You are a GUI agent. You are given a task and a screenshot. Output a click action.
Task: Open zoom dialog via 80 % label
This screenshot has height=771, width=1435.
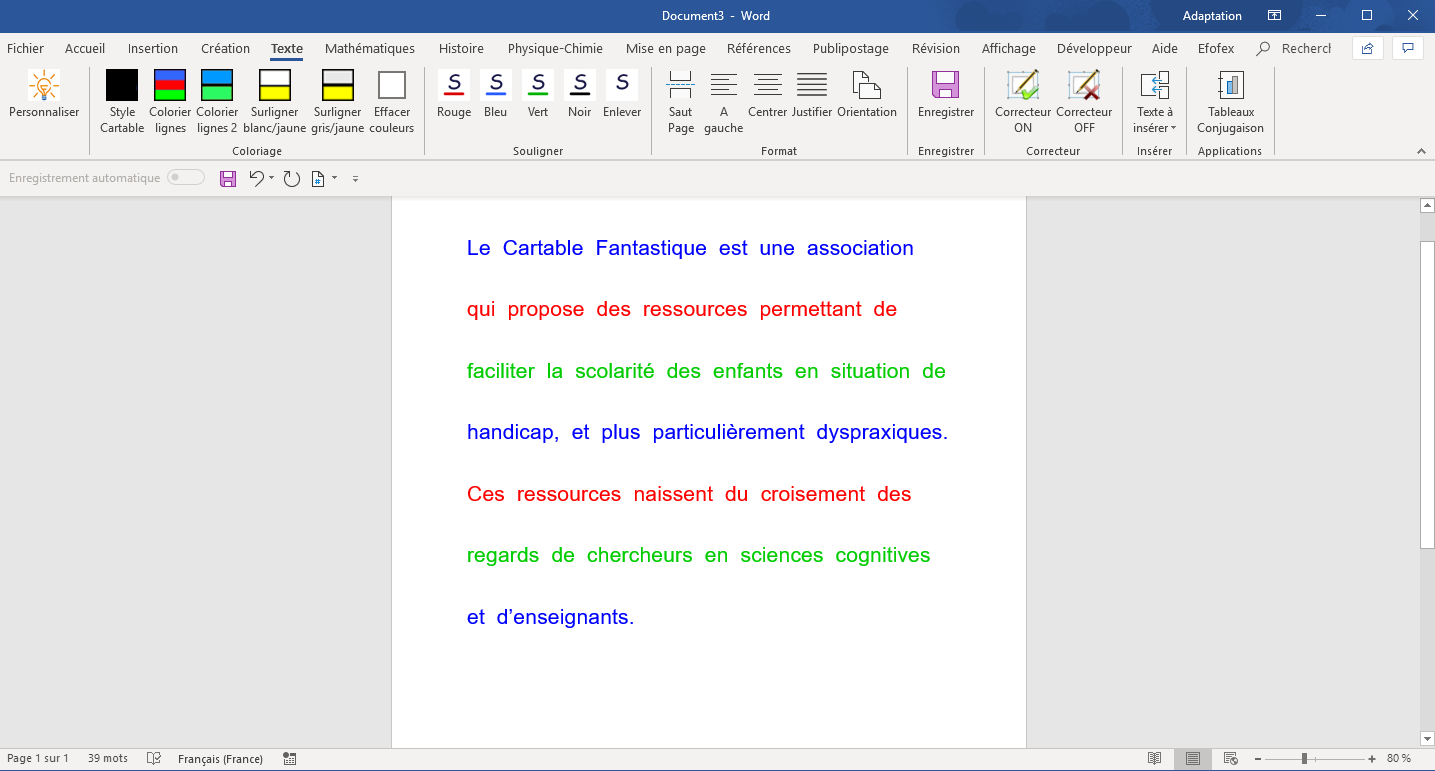(x=1399, y=759)
